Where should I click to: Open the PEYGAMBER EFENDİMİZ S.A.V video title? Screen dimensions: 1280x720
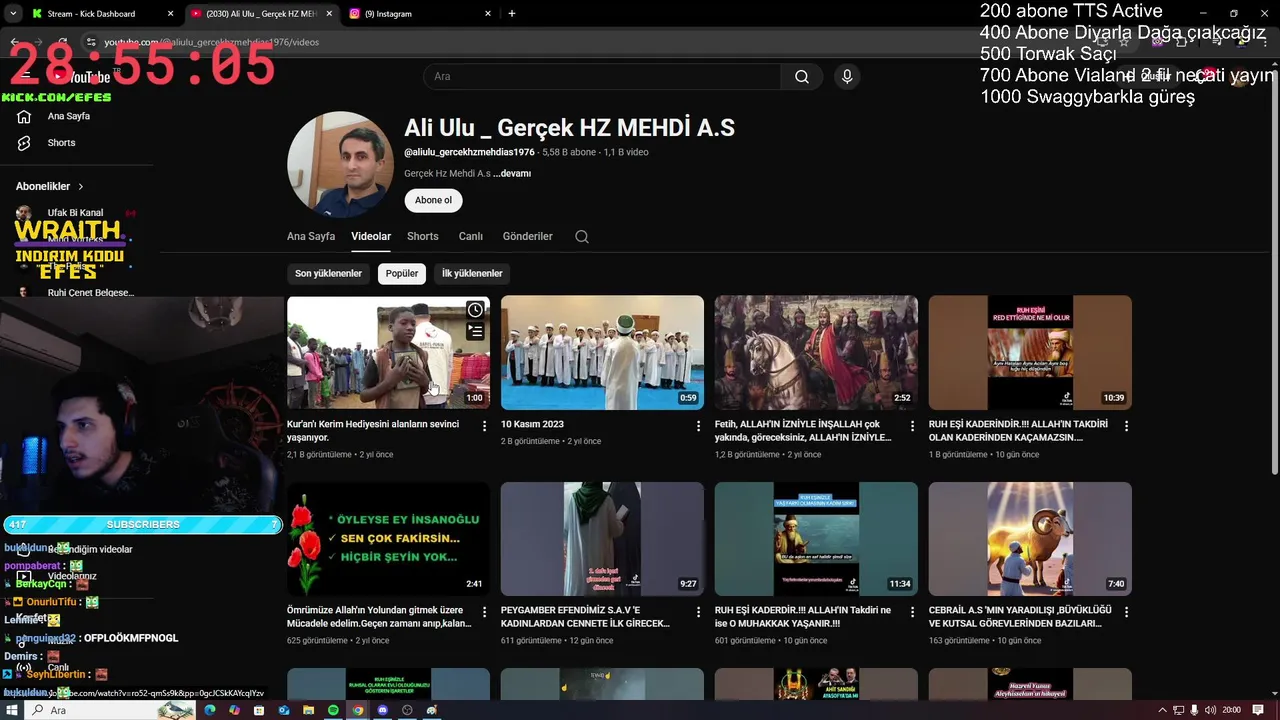586,617
